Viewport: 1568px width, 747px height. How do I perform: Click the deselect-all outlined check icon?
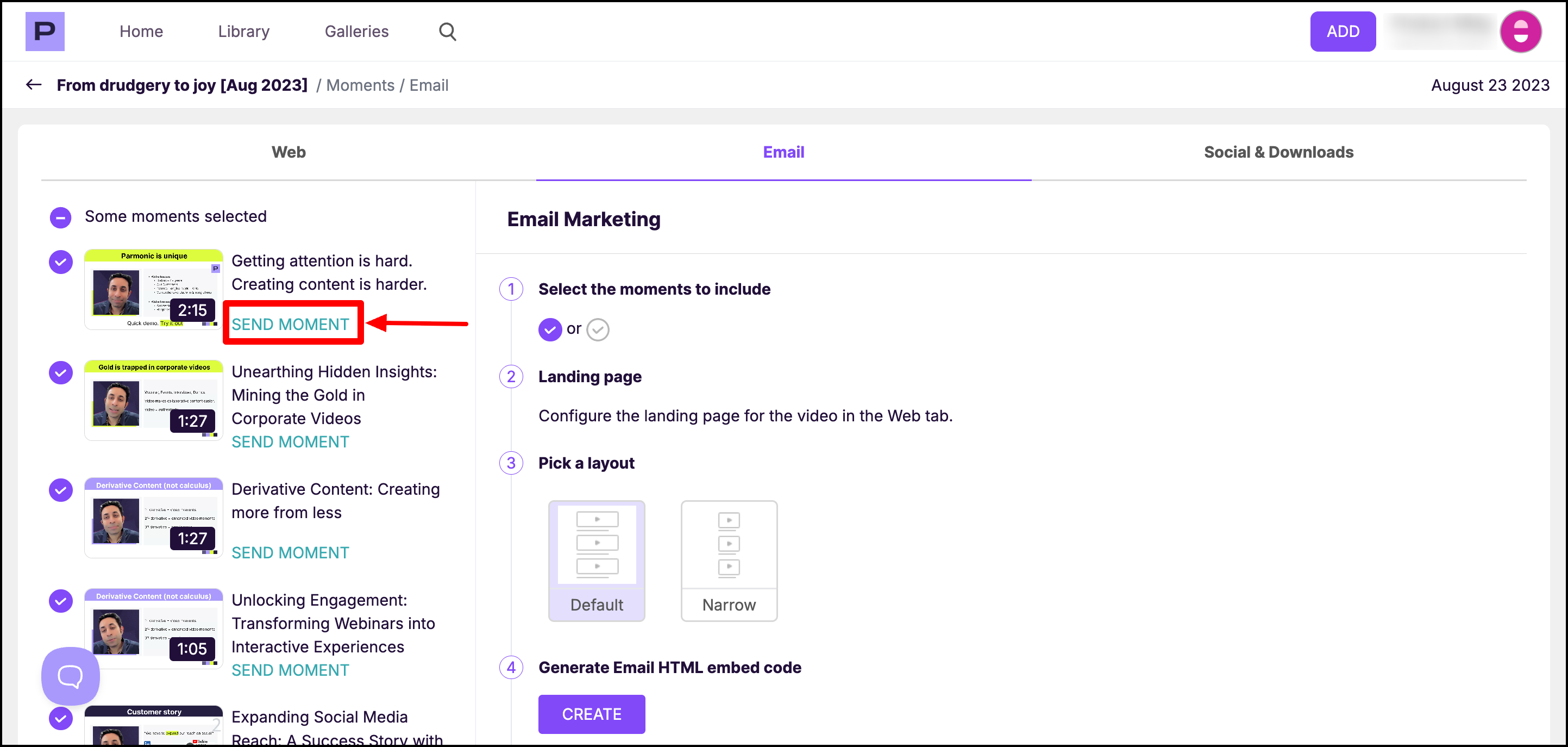pos(598,329)
